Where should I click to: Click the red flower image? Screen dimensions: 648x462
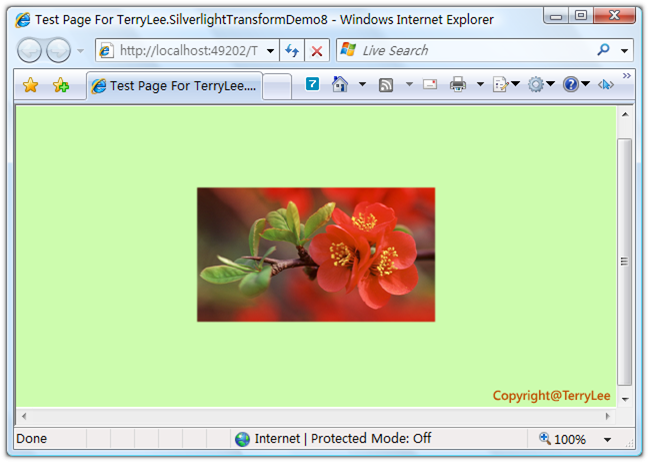coord(316,255)
